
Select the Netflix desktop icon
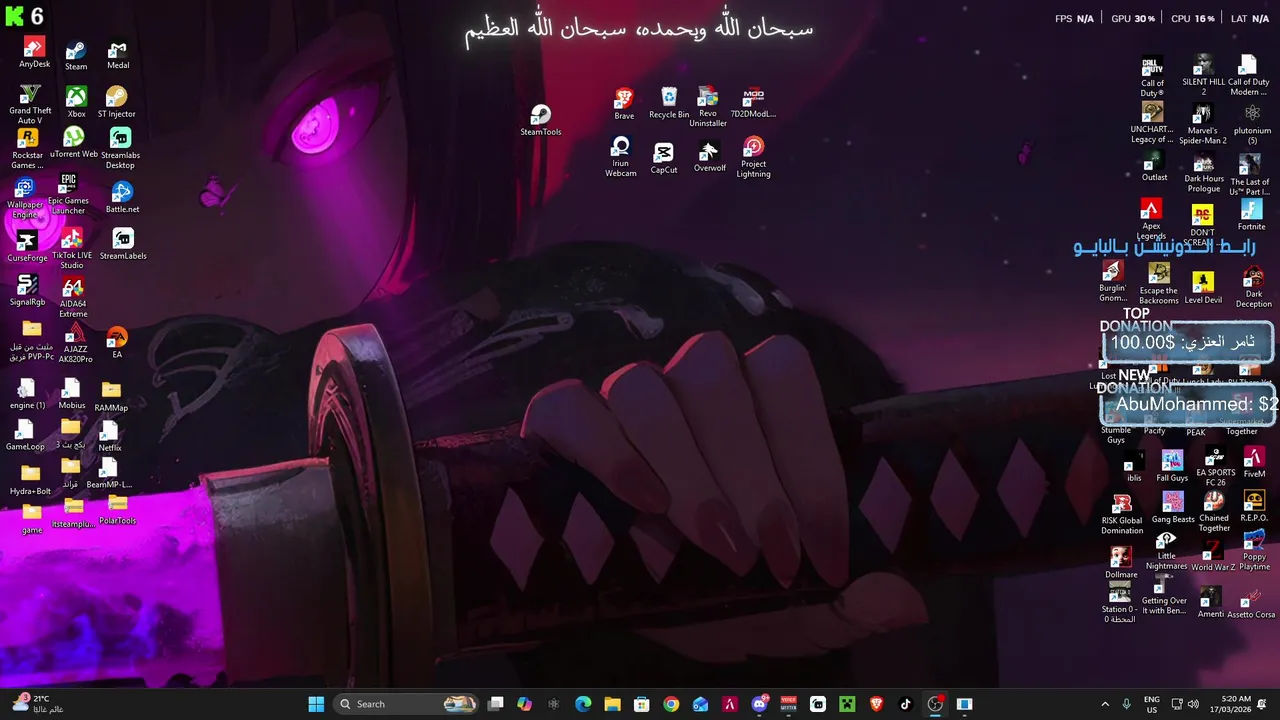pos(110,436)
